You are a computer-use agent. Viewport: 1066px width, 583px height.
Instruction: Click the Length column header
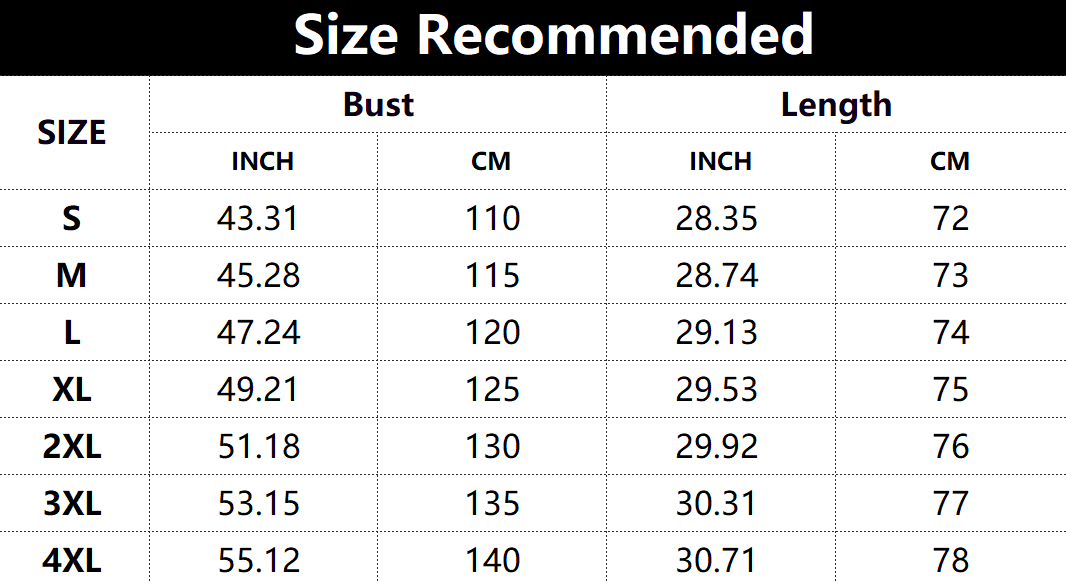(x=836, y=105)
